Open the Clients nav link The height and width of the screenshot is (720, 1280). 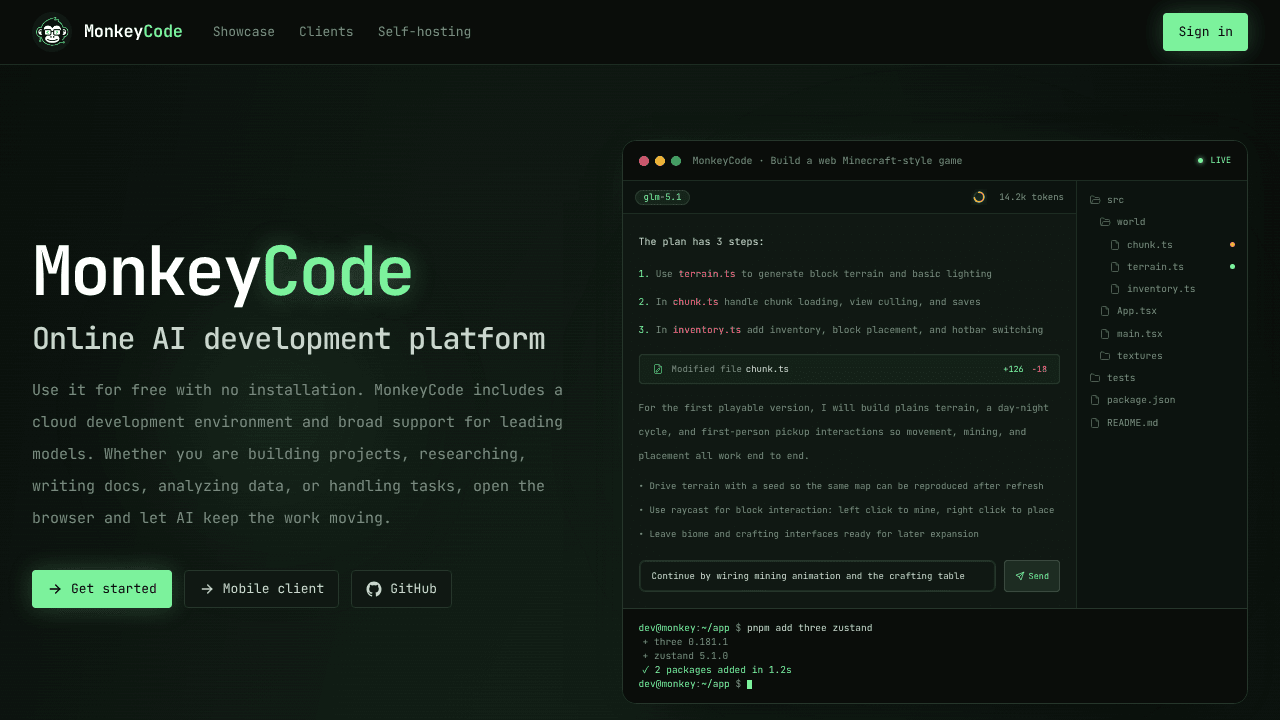click(x=326, y=32)
